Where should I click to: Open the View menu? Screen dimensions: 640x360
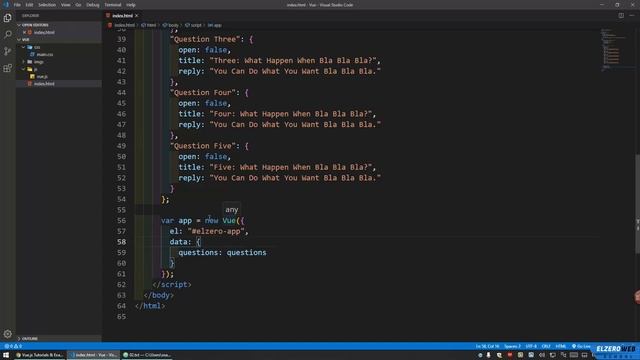[65, 5]
